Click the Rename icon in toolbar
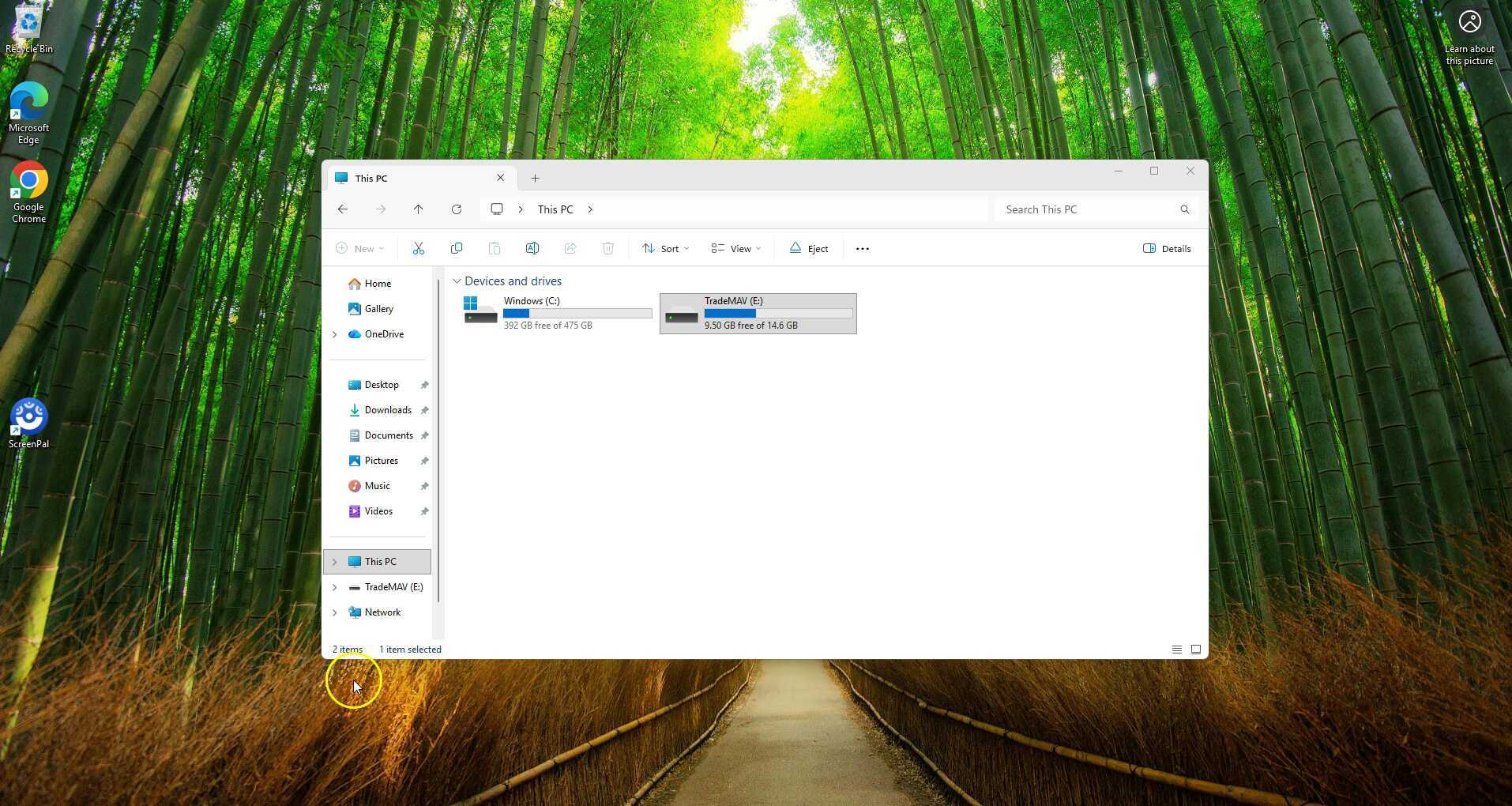Viewport: 1512px width, 806px height. (532, 249)
